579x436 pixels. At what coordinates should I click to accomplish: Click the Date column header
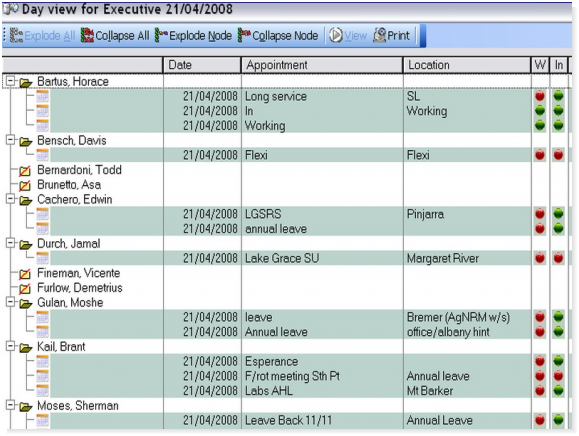point(202,65)
